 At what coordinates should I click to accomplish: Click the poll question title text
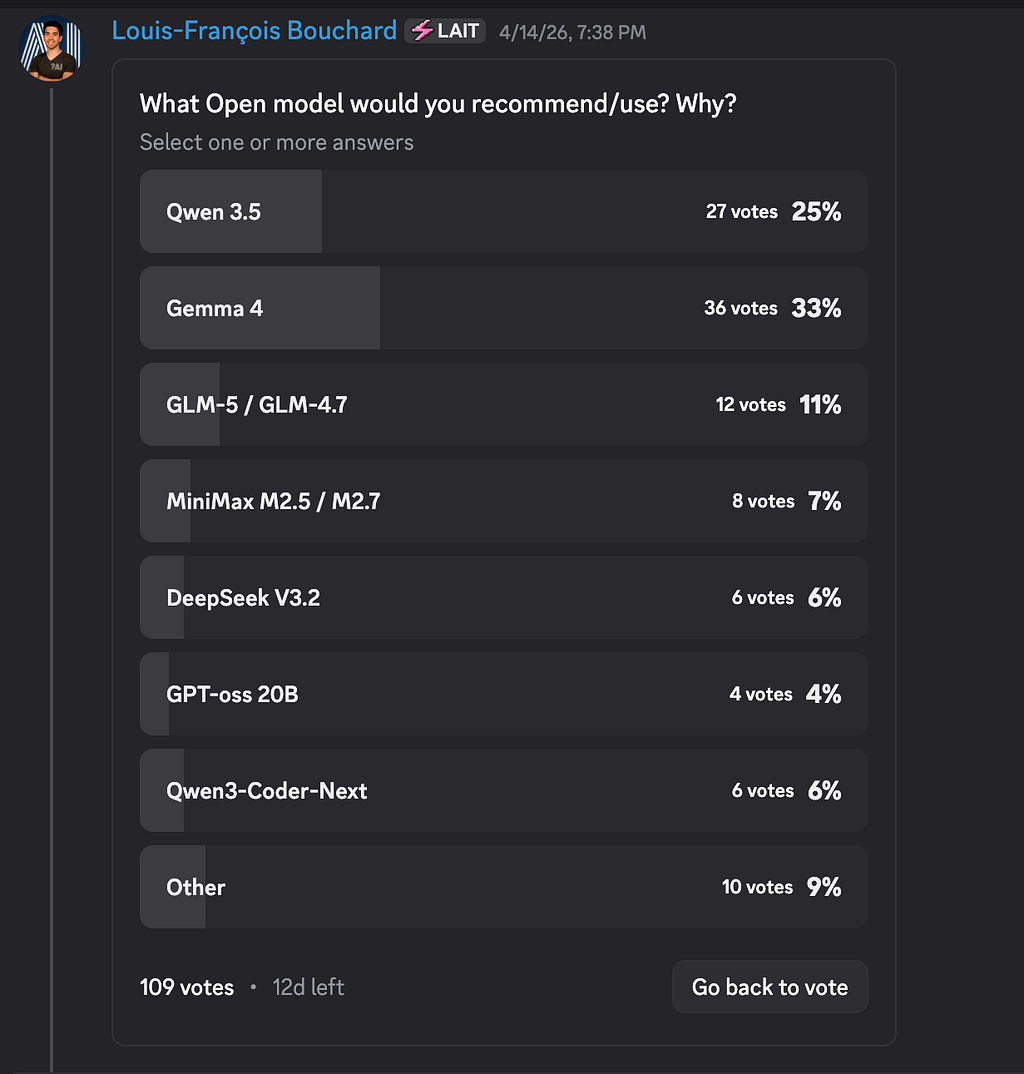click(438, 104)
